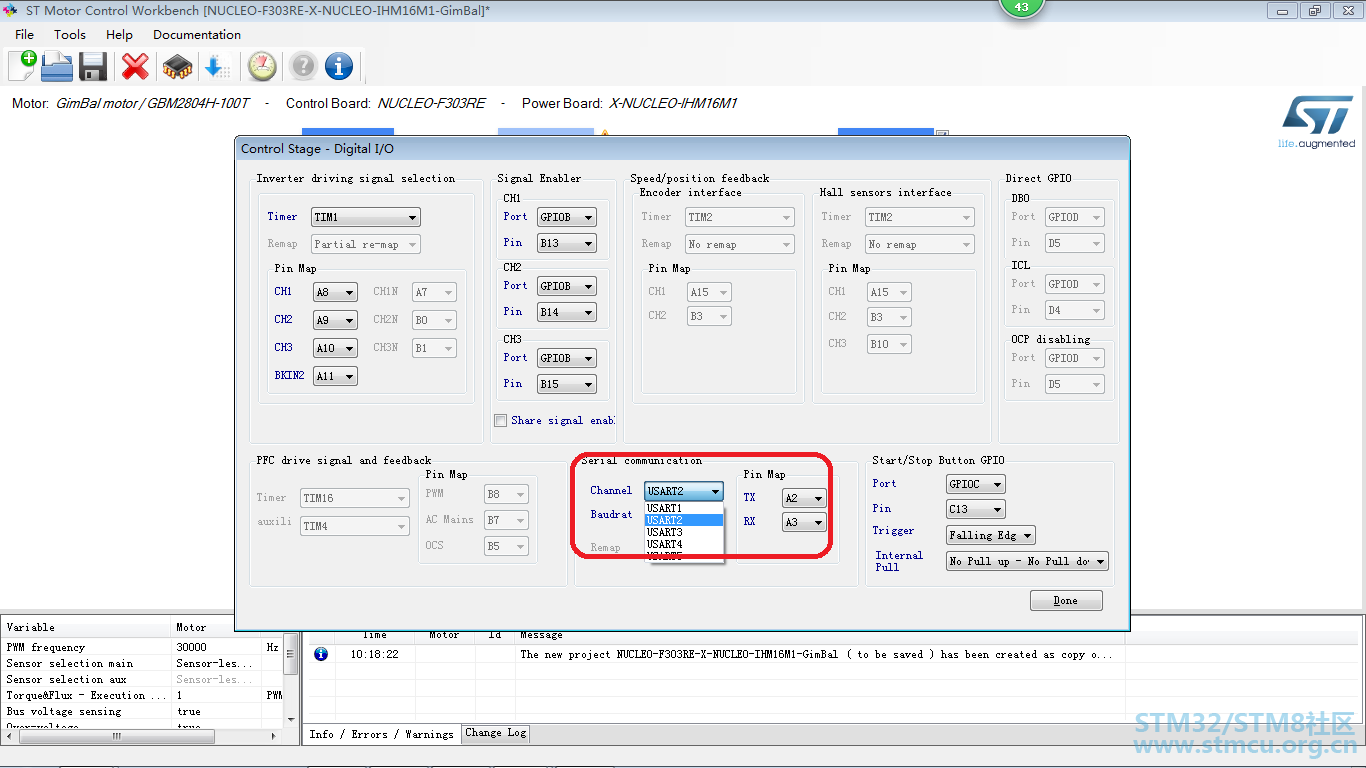The image size is (1366, 768).
Task: Click the Done button
Action: click(x=1066, y=600)
